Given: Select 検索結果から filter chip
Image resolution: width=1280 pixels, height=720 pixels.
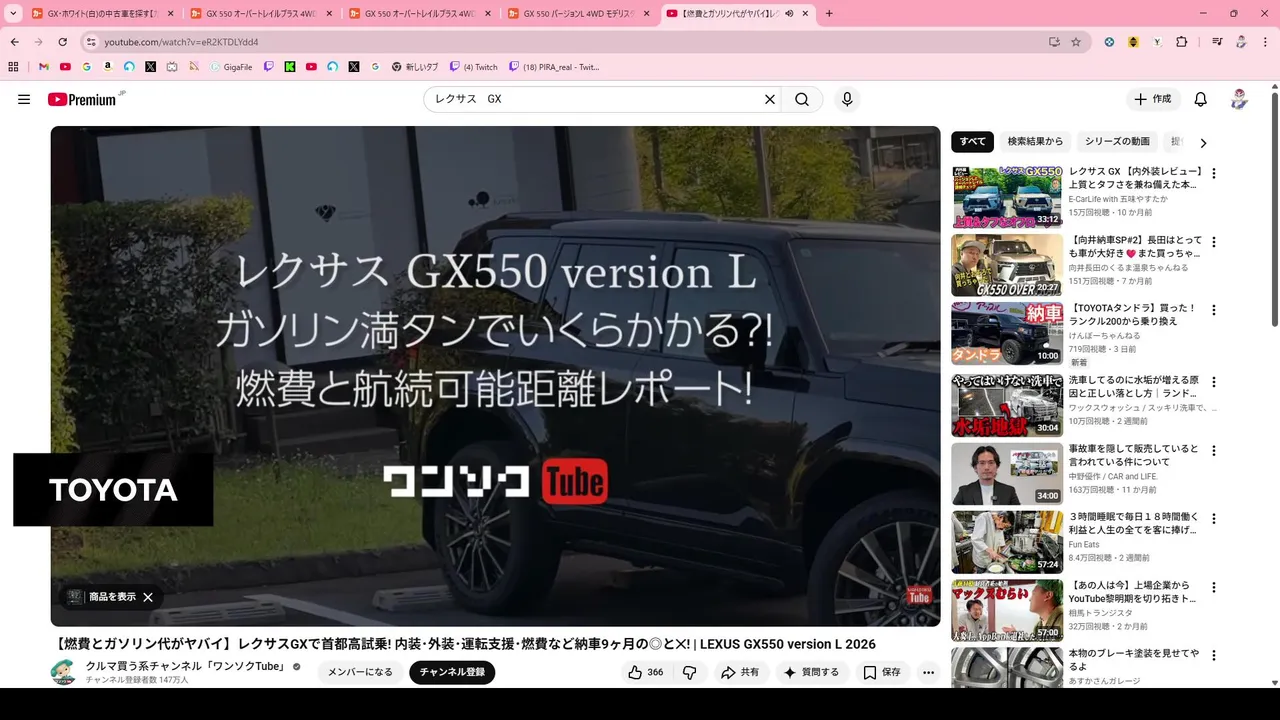Looking at the screenshot, I should click(1035, 142).
